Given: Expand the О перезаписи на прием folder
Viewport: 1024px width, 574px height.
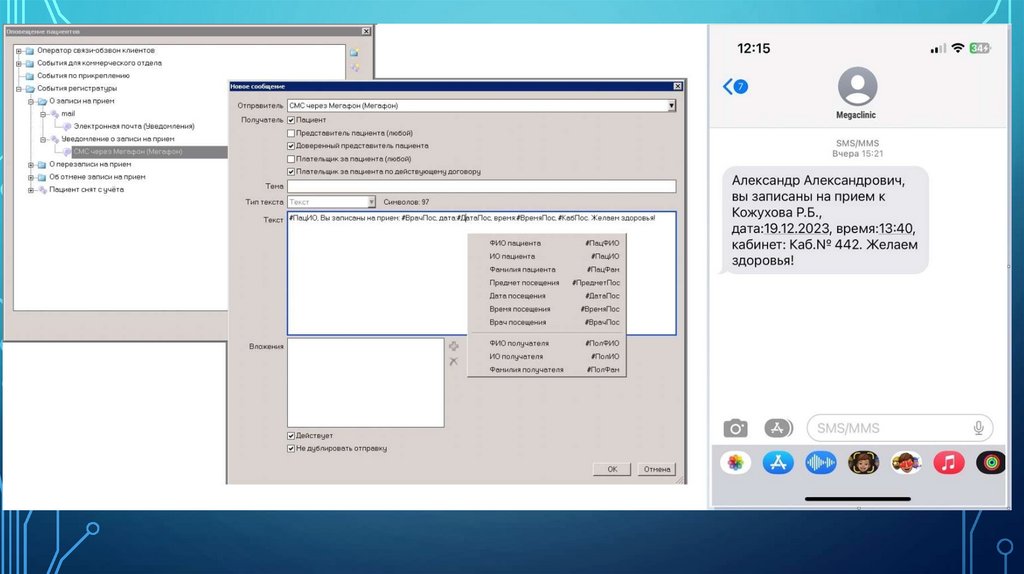Looking at the screenshot, I should 30,164.
